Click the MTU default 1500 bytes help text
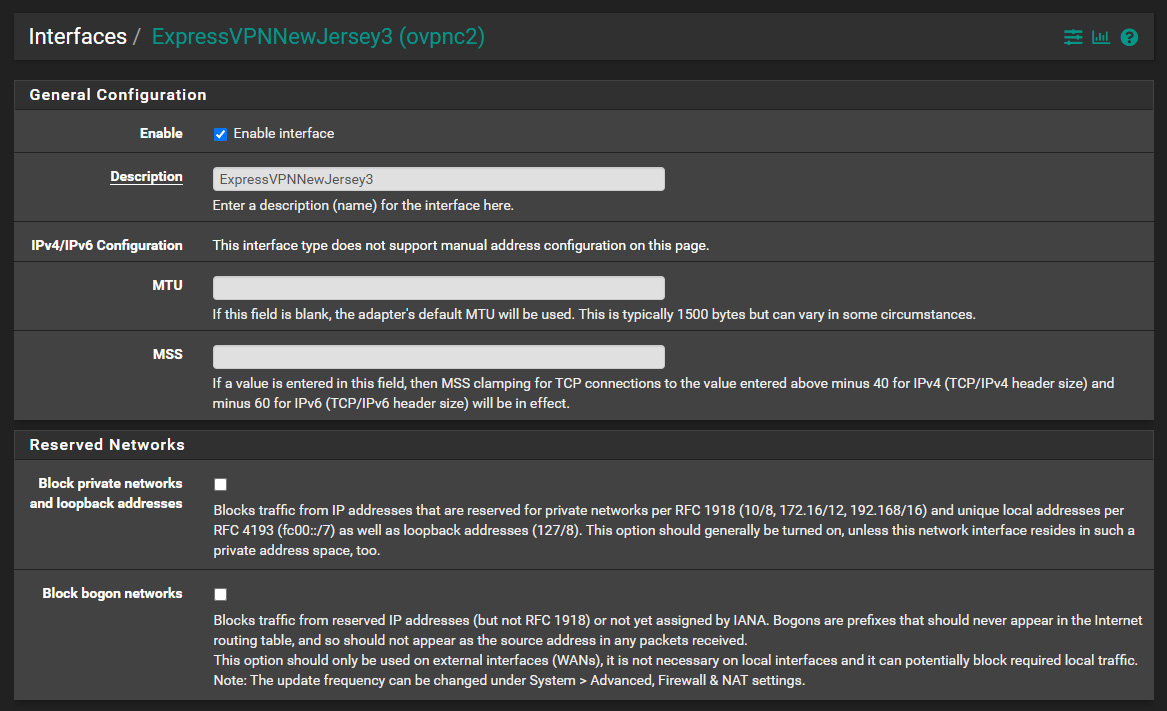The image size is (1167, 711). (x=594, y=314)
